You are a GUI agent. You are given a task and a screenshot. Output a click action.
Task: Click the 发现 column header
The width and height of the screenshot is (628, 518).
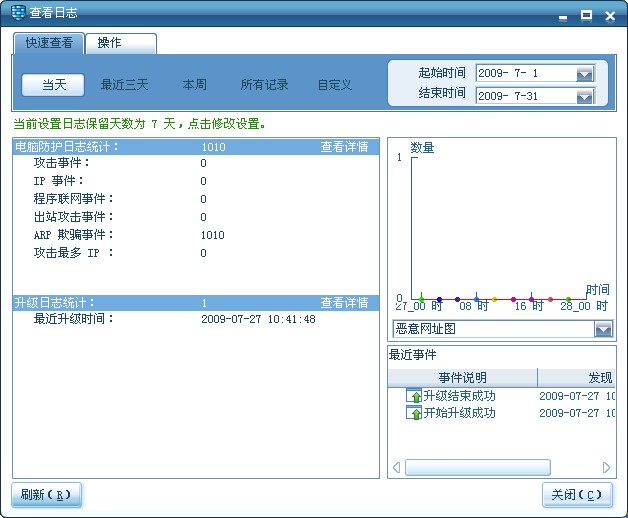pyautogui.click(x=577, y=377)
